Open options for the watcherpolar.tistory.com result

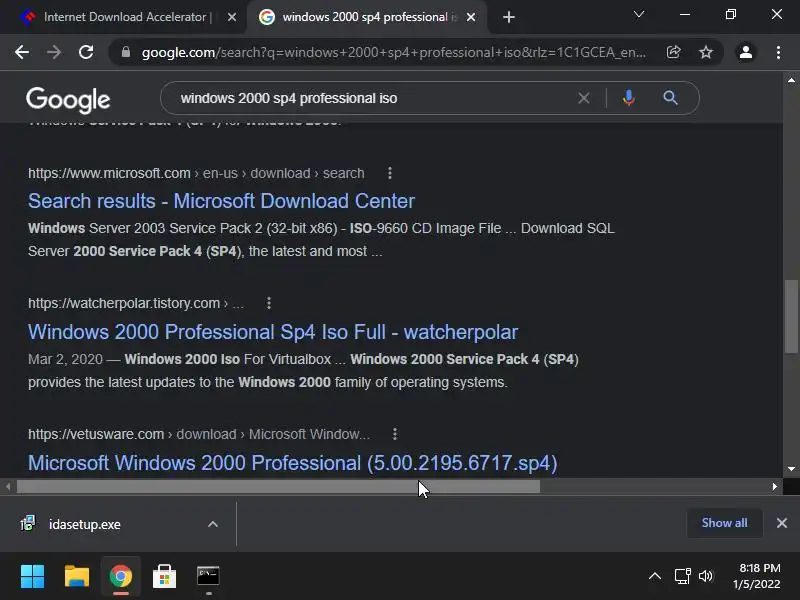269,303
